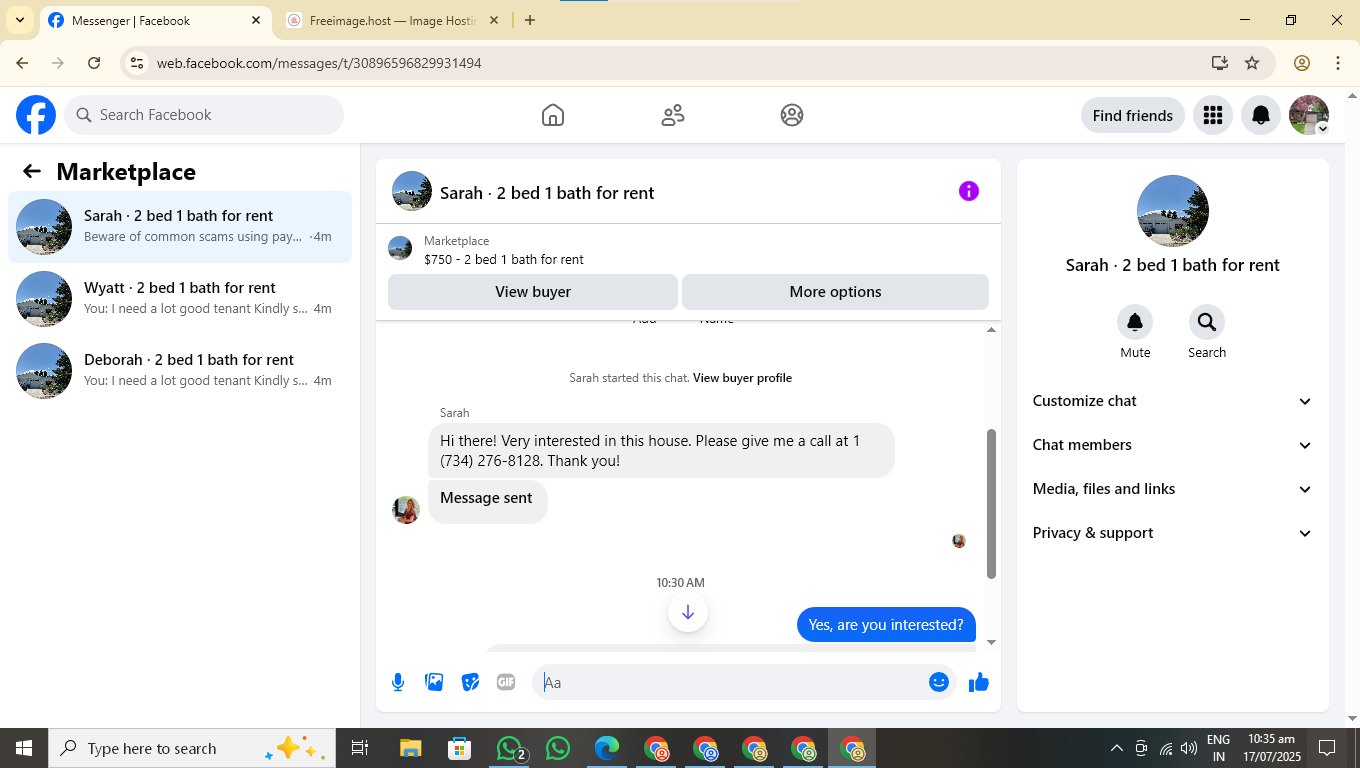Open the View buyer profile link

pyautogui.click(x=742, y=378)
